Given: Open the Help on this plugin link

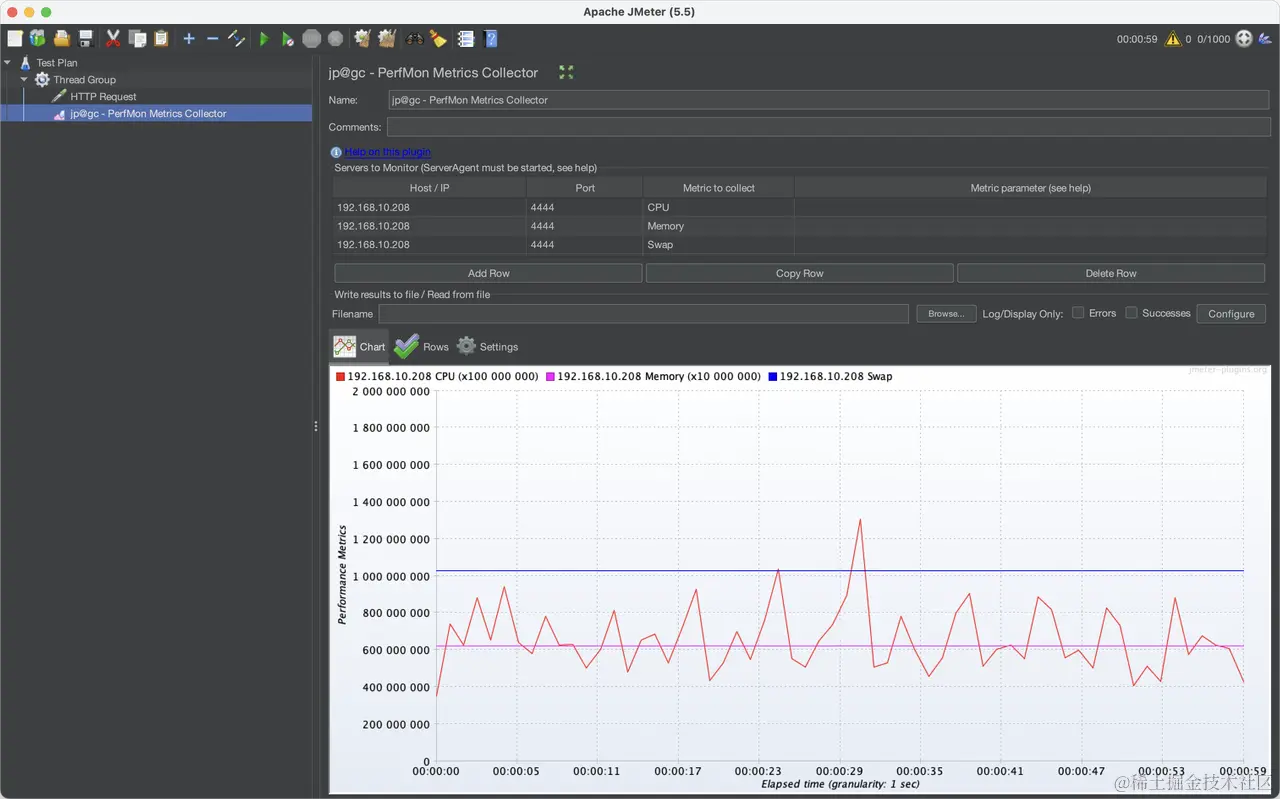Looking at the screenshot, I should pyautogui.click(x=388, y=152).
